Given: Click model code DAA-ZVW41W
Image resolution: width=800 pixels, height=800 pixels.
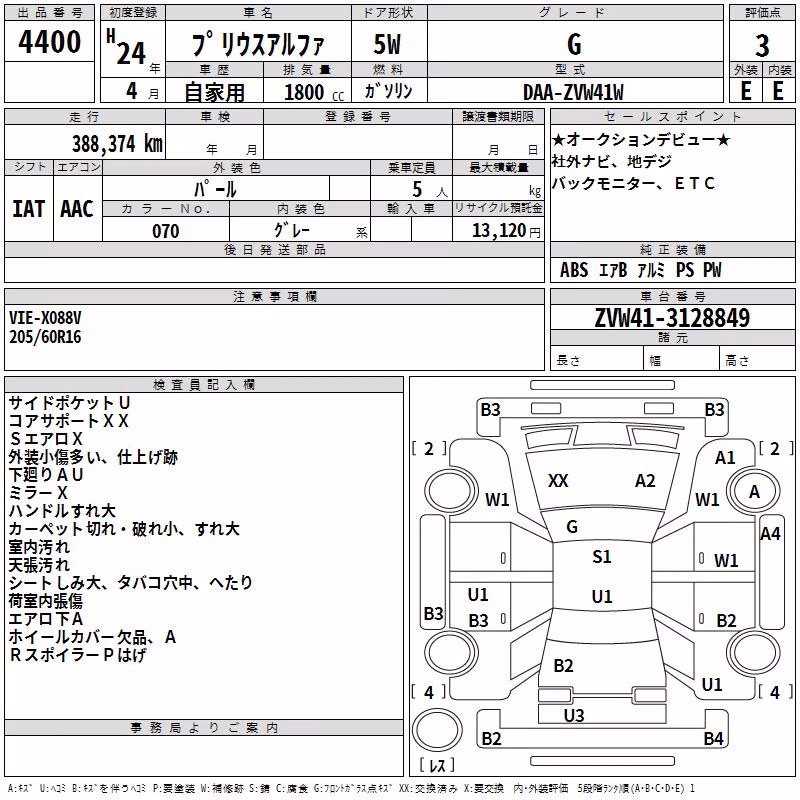Looking at the screenshot, I should [x=573, y=92].
